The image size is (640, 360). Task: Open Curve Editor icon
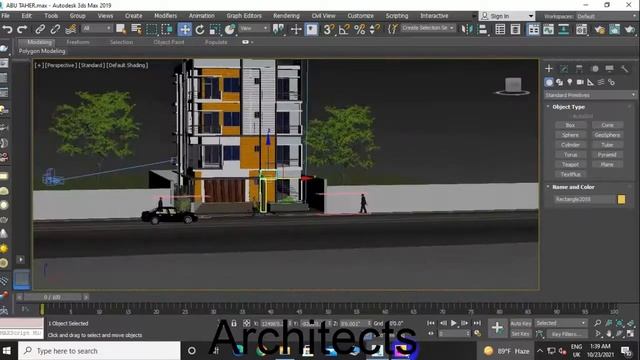pos(548,29)
